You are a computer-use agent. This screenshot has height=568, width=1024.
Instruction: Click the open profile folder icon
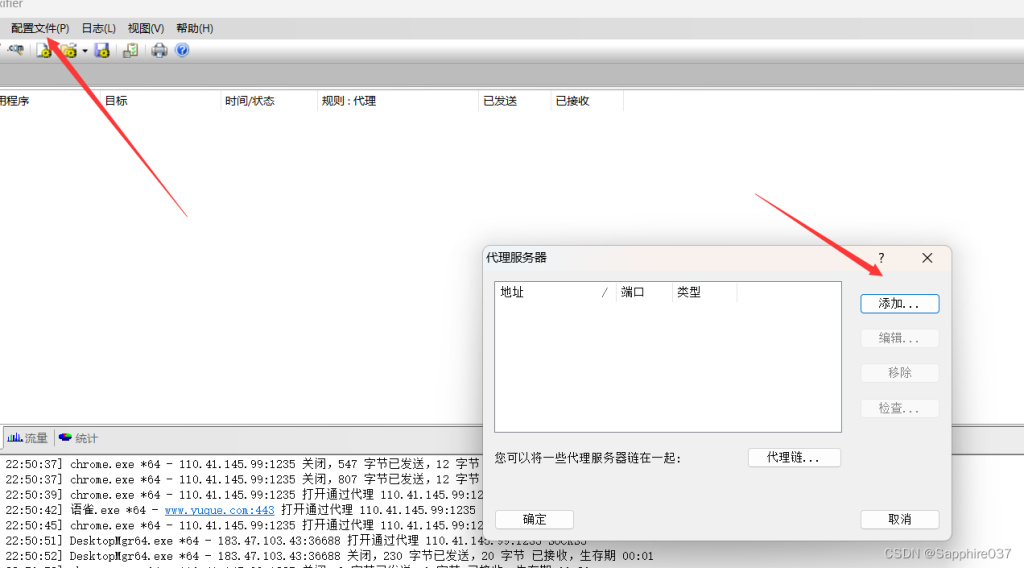[x=67, y=50]
